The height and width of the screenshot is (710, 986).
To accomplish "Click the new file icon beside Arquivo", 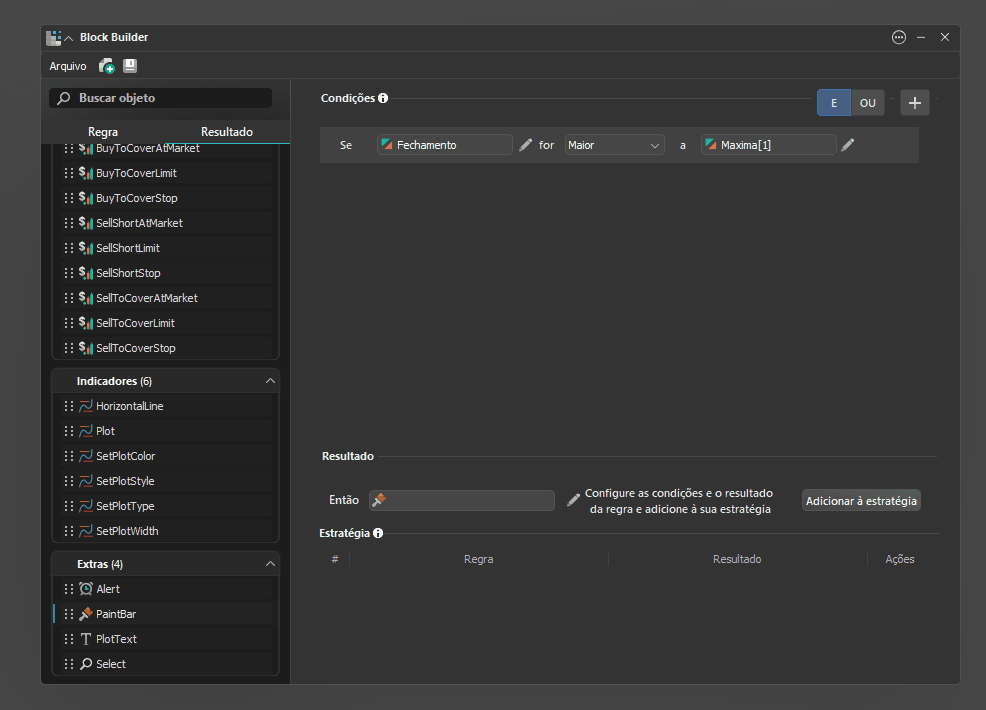I will pyautogui.click(x=106, y=66).
